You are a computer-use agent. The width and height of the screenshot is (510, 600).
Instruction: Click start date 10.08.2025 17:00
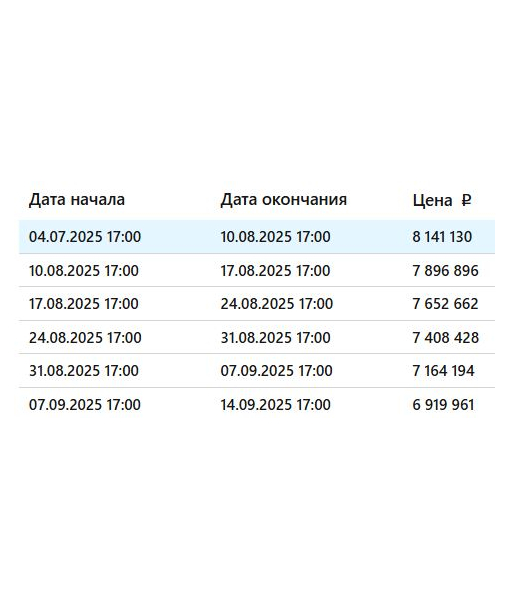click(x=84, y=271)
